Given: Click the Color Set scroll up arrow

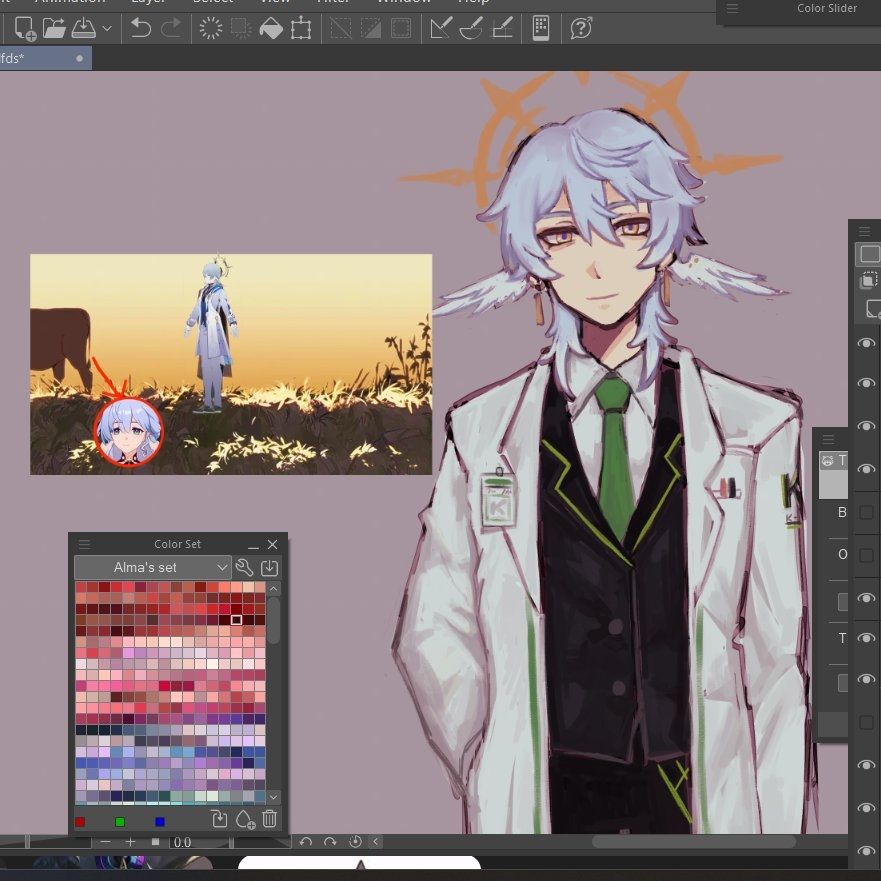Looking at the screenshot, I should (x=274, y=588).
